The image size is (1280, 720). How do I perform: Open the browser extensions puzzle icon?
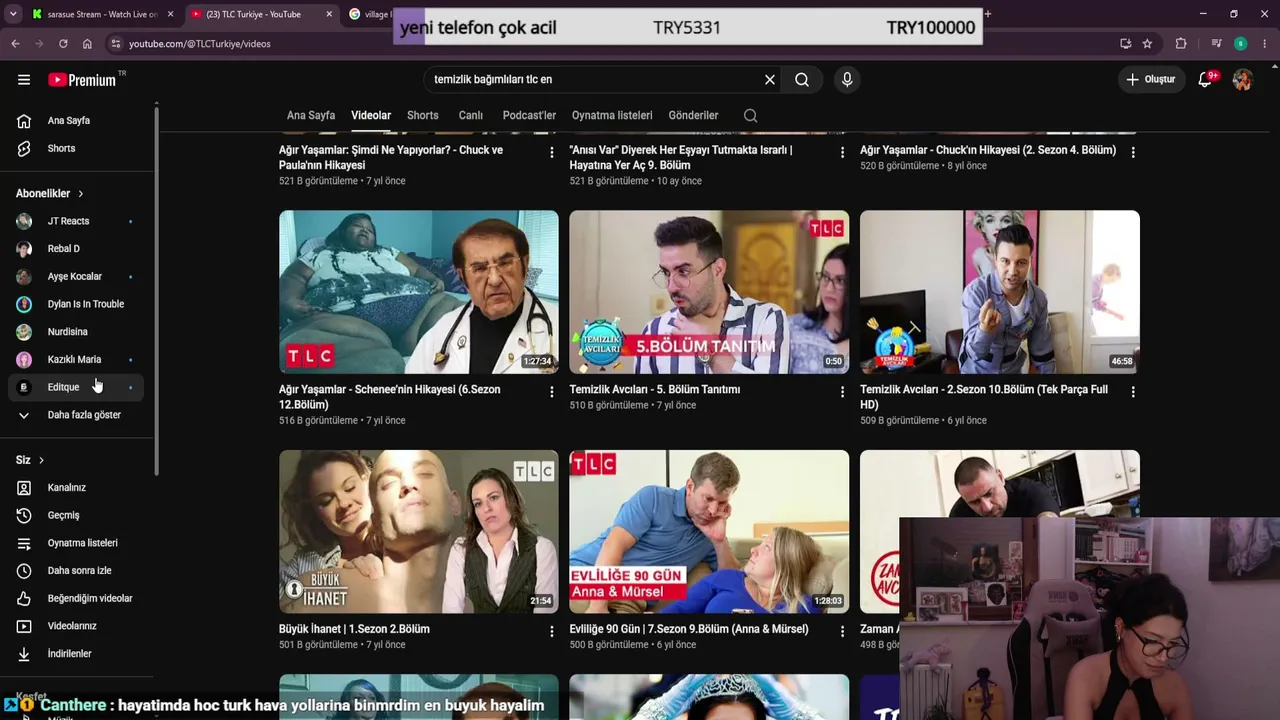1181,44
